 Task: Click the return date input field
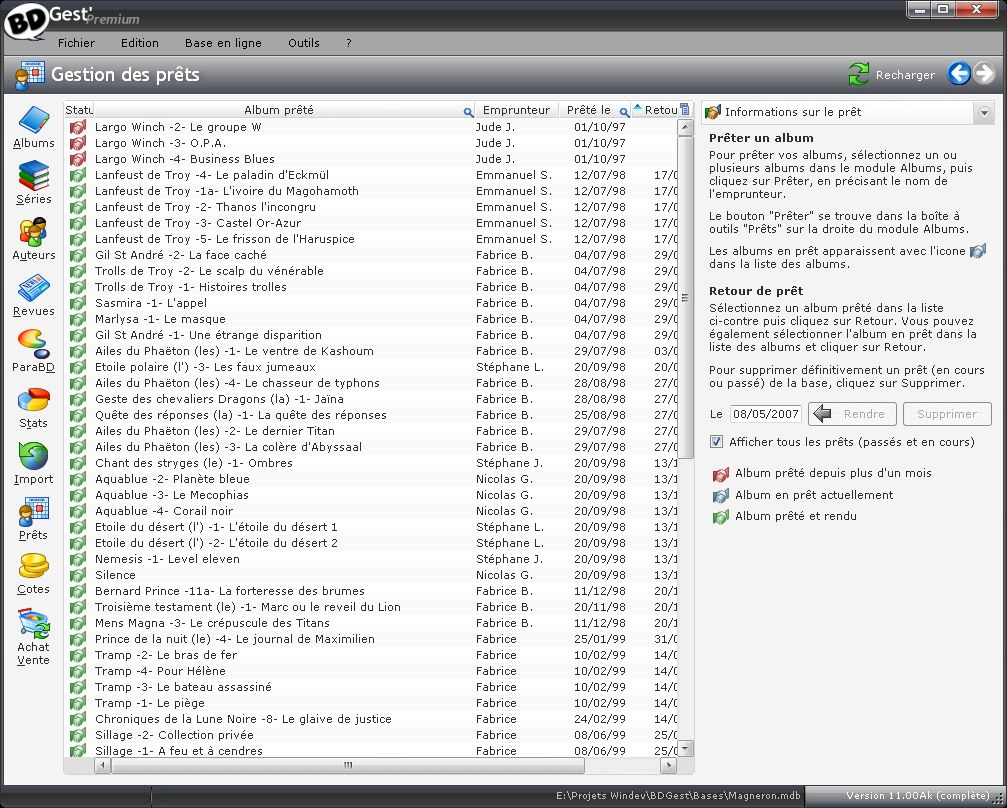pos(765,414)
